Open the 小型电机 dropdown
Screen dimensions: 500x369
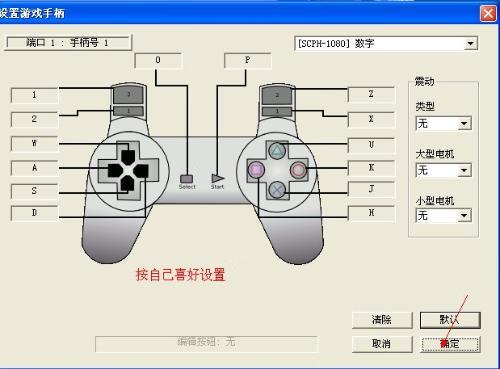tap(443, 215)
